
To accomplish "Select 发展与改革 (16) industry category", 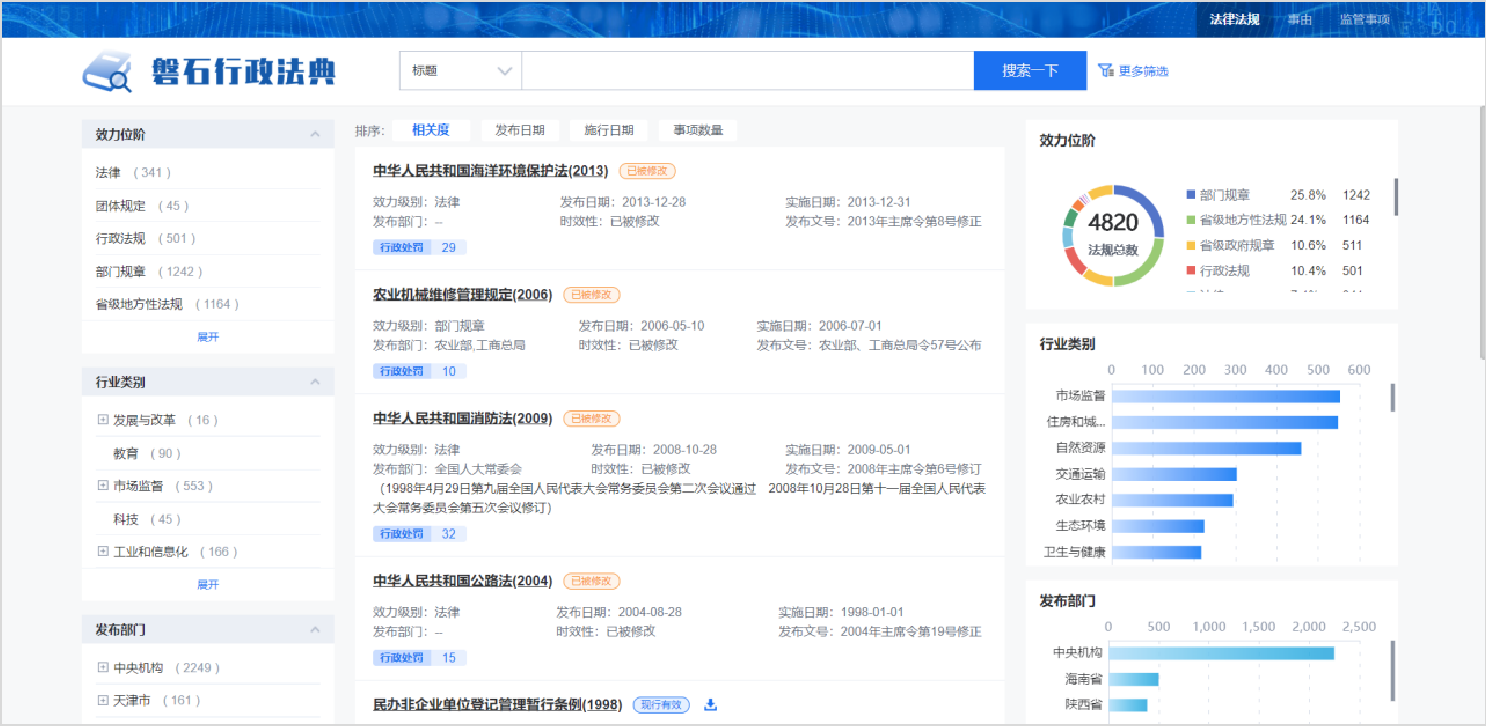I will [x=165, y=420].
